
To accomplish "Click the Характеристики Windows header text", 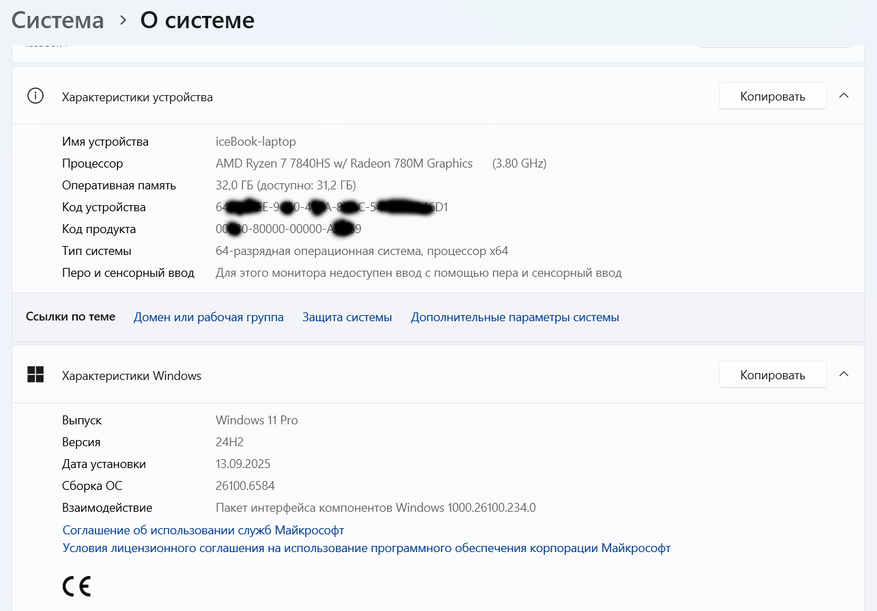I will coord(131,376).
